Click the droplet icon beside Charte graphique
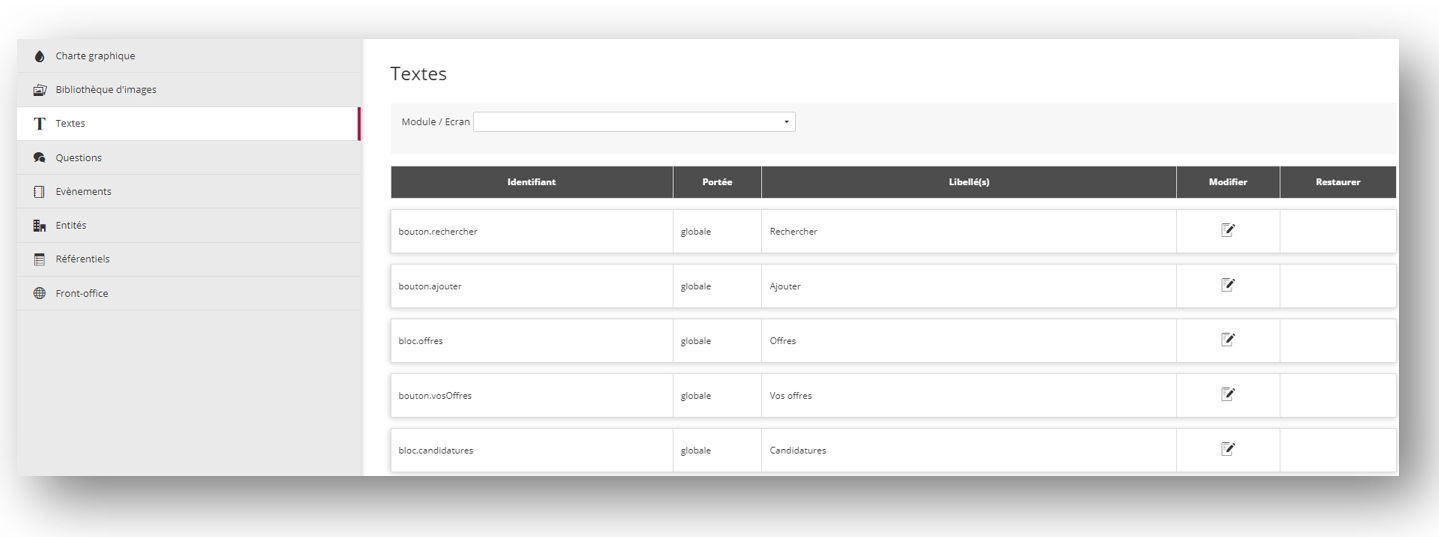 click(x=40, y=56)
